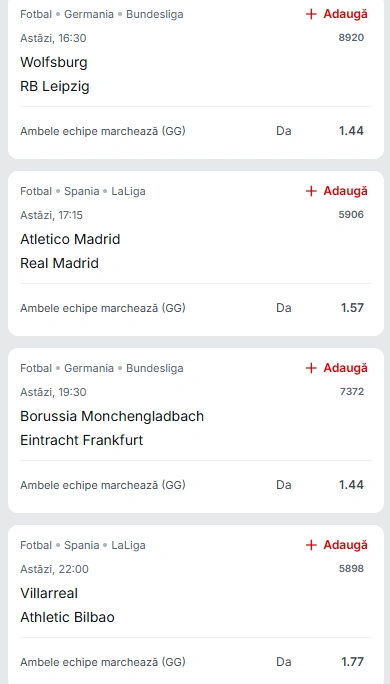Click the plus icon for Villarreal match
390x684 pixels.
point(311,545)
